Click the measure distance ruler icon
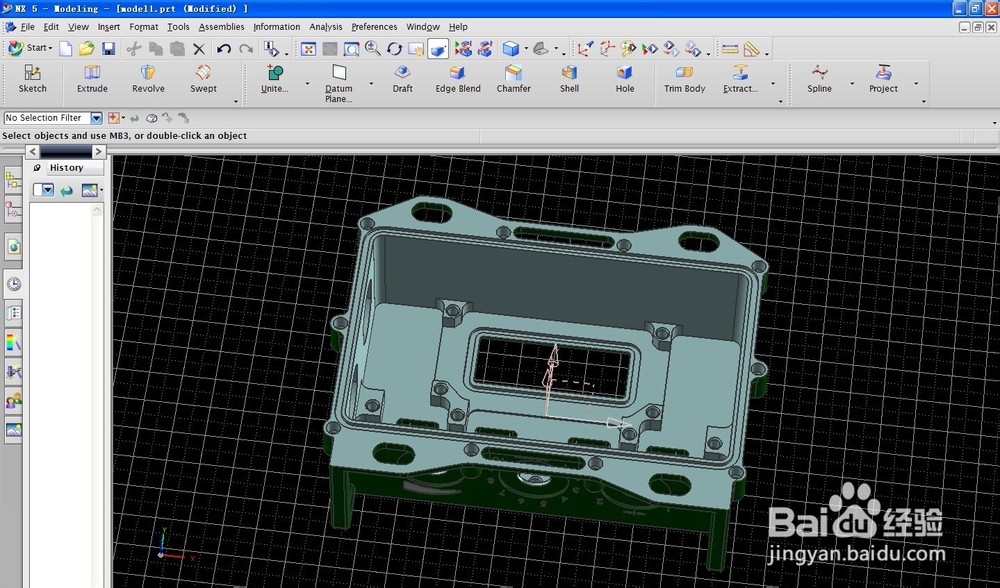Image resolution: width=1000 pixels, height=588 pixels. (730, 49)
